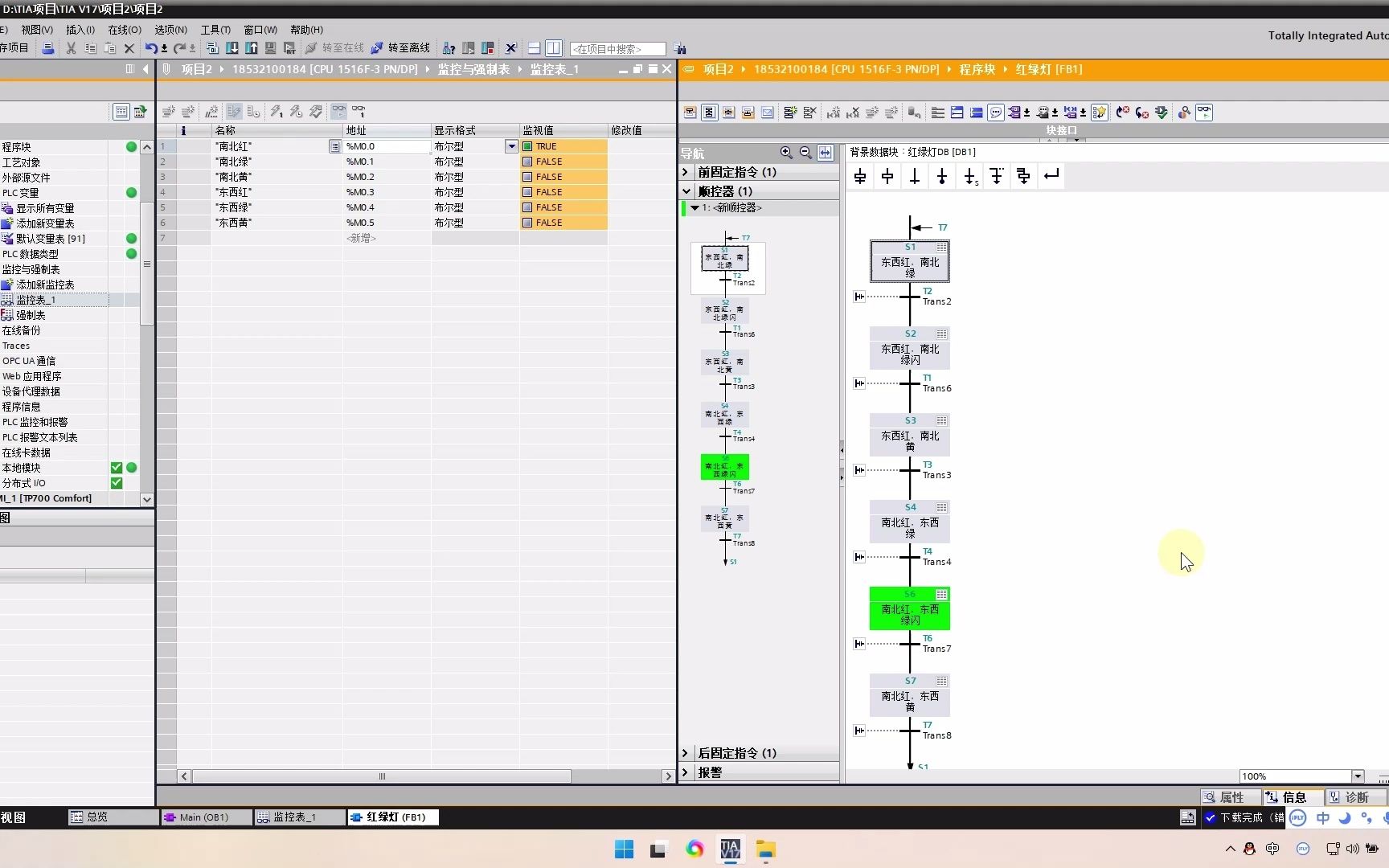Click the undo arrow in main toolbar
The image size is (1389, 868).
coord(151,48)
